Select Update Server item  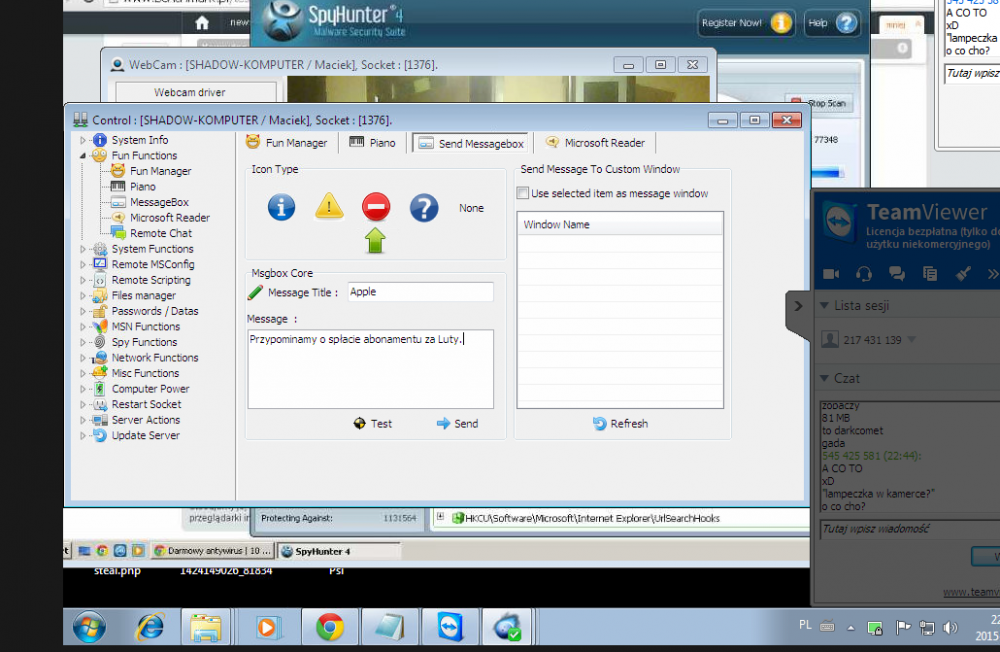(146, 435)
